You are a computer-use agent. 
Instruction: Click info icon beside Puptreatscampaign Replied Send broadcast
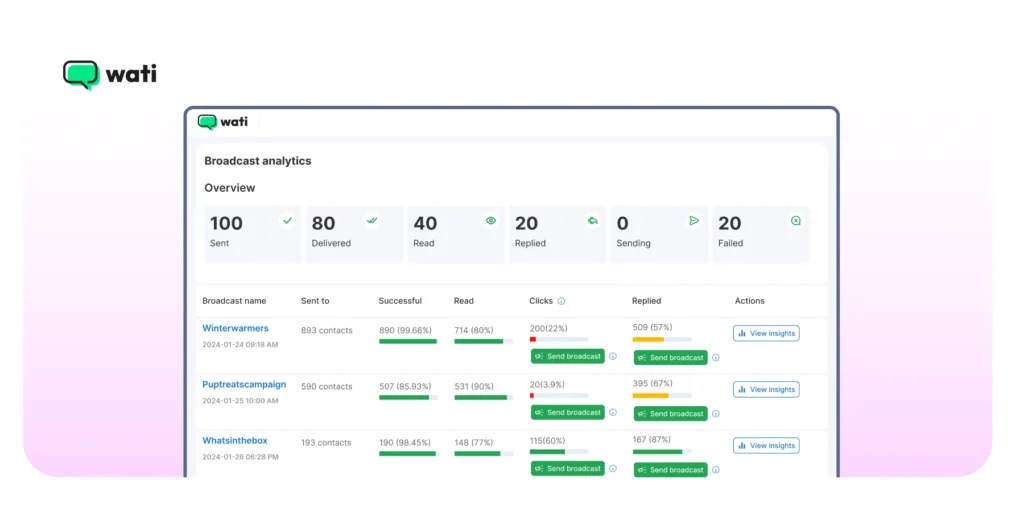coord(716,414)
